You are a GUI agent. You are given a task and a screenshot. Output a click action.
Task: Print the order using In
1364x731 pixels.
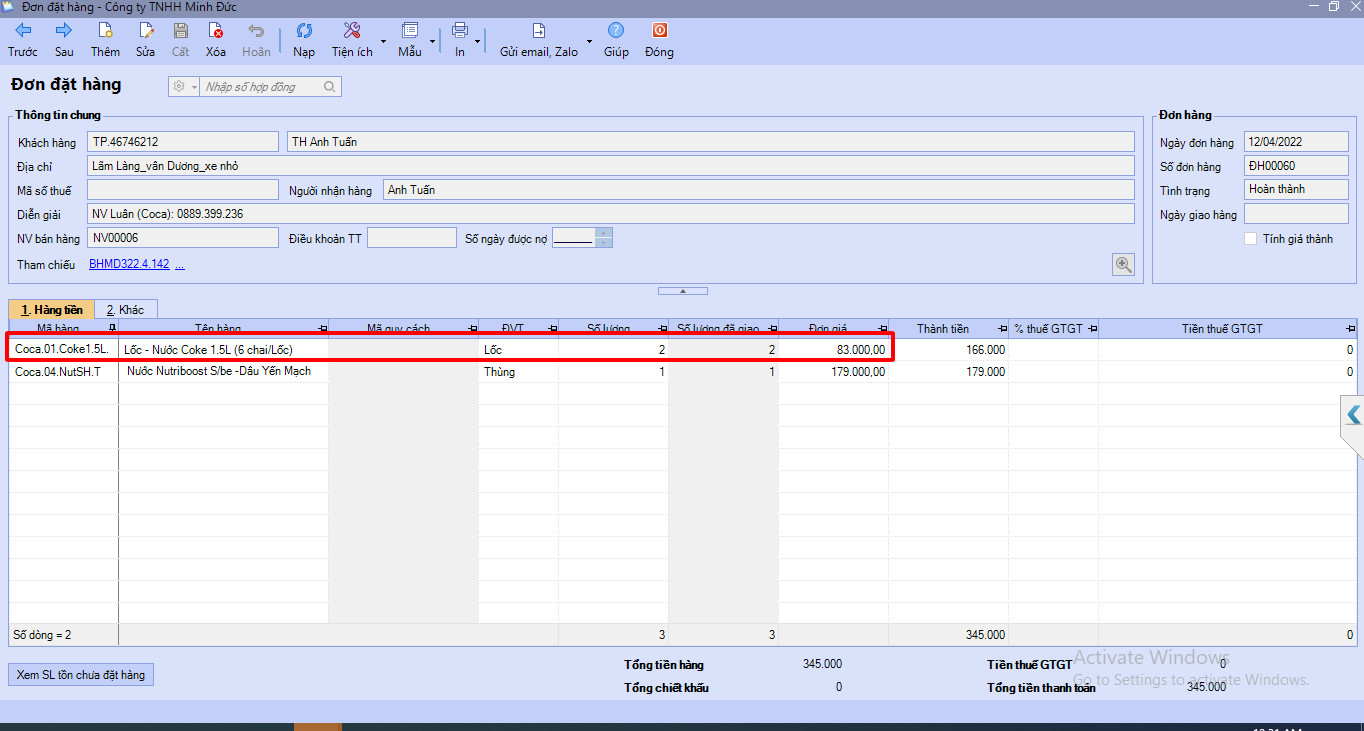click(x=460, y=40)
